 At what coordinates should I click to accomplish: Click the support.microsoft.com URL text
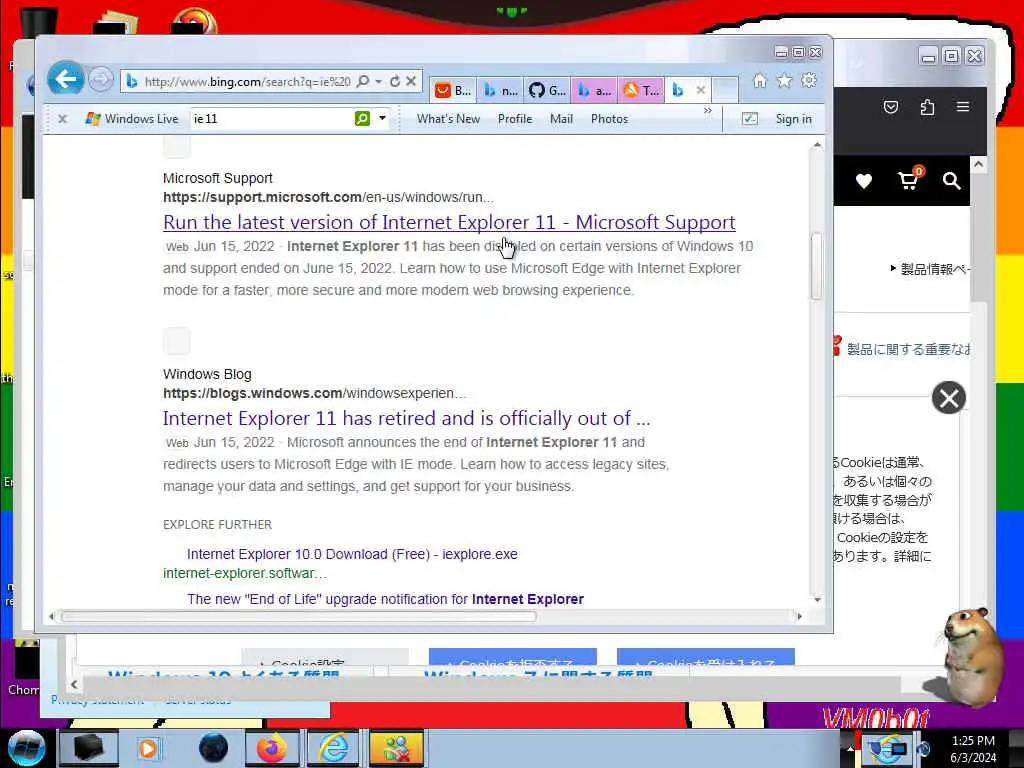click(328, 197)
